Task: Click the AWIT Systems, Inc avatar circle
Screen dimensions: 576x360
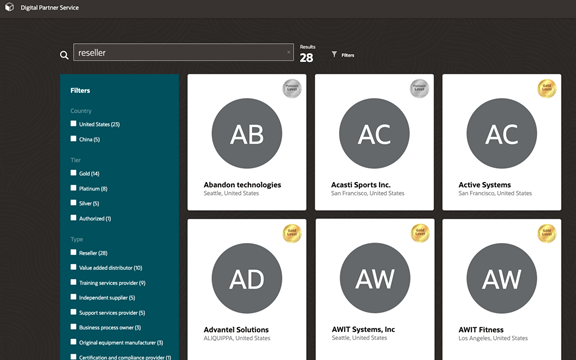Action: pos(375,278)
